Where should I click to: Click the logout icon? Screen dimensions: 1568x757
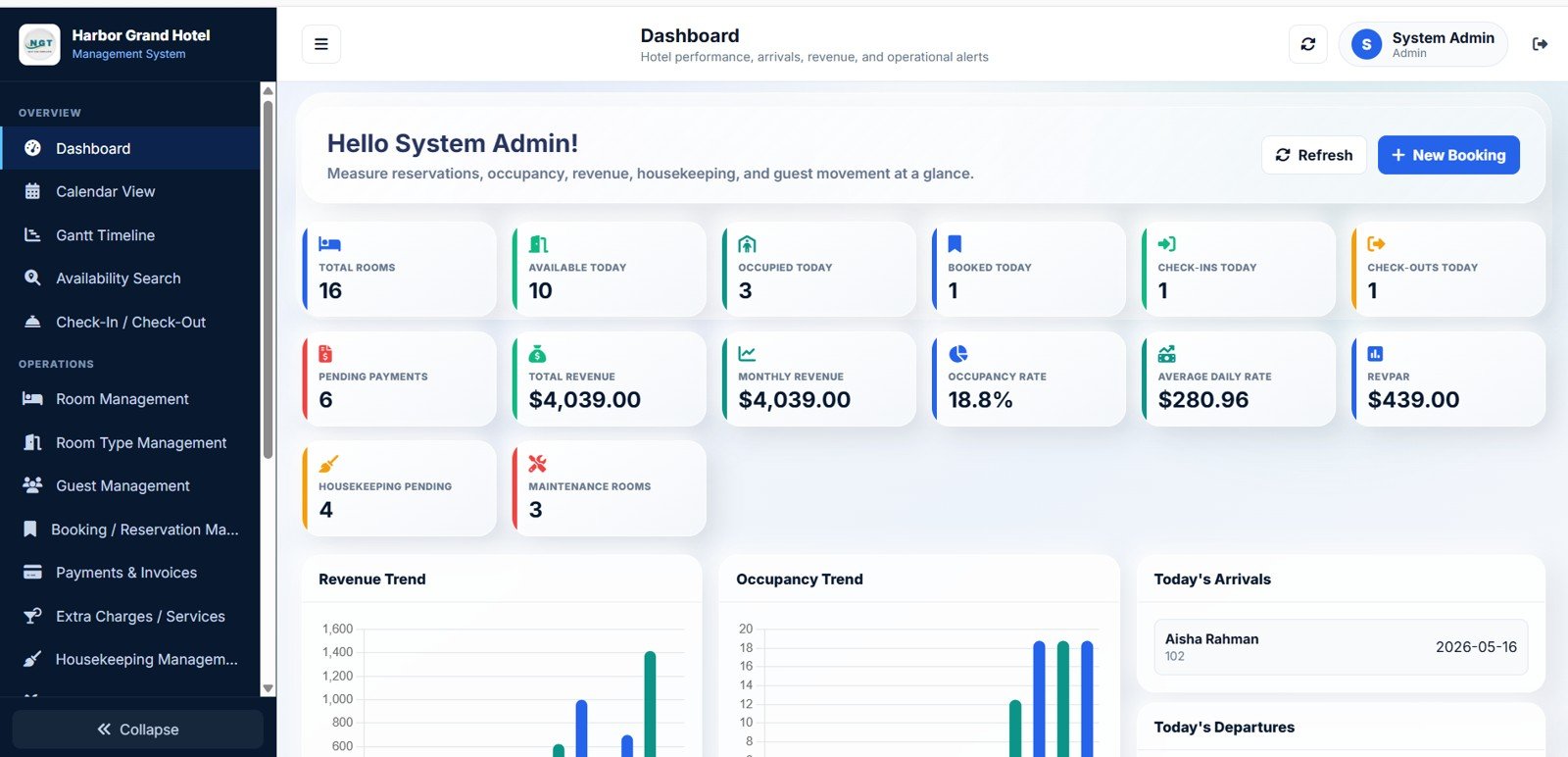pos(1540,44)
